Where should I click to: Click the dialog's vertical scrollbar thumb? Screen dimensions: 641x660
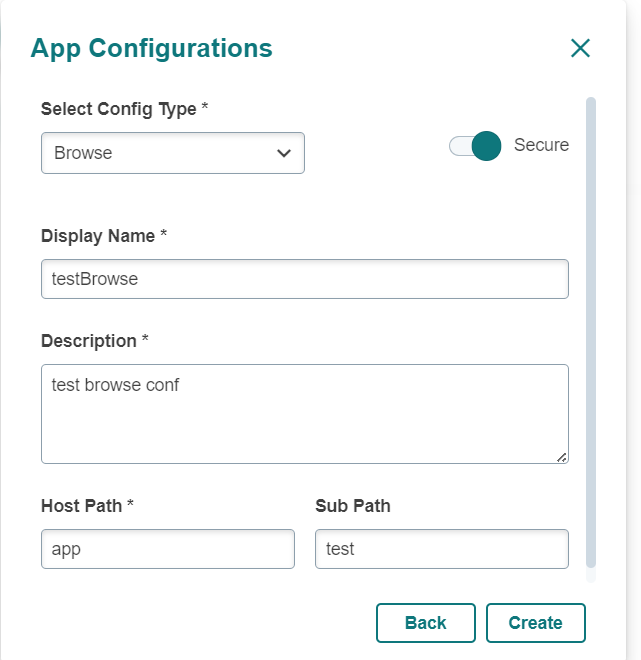click(590, 330)
